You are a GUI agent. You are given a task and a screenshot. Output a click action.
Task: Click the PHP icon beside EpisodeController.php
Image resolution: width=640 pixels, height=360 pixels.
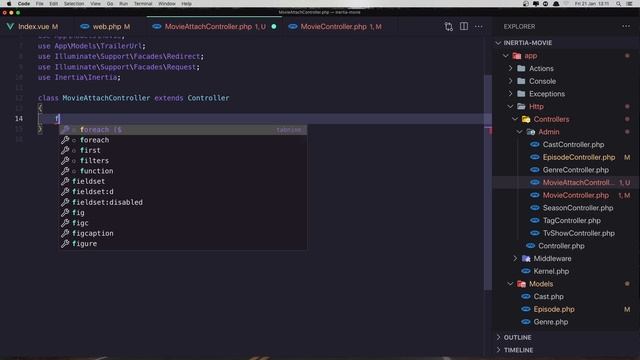[x=535, y=157]
